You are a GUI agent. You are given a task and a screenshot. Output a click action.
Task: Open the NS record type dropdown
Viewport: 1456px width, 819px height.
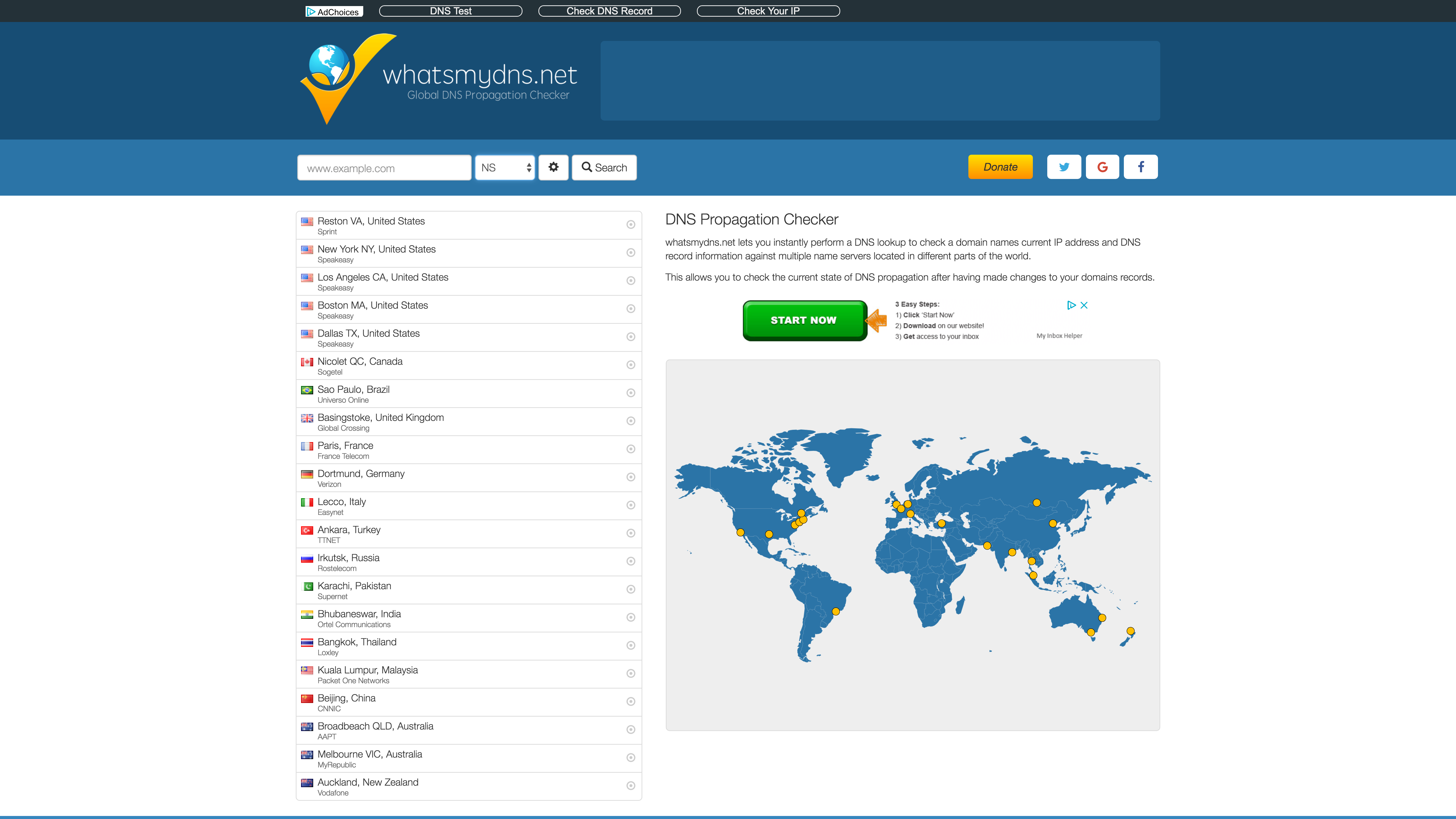click(505, 168)
